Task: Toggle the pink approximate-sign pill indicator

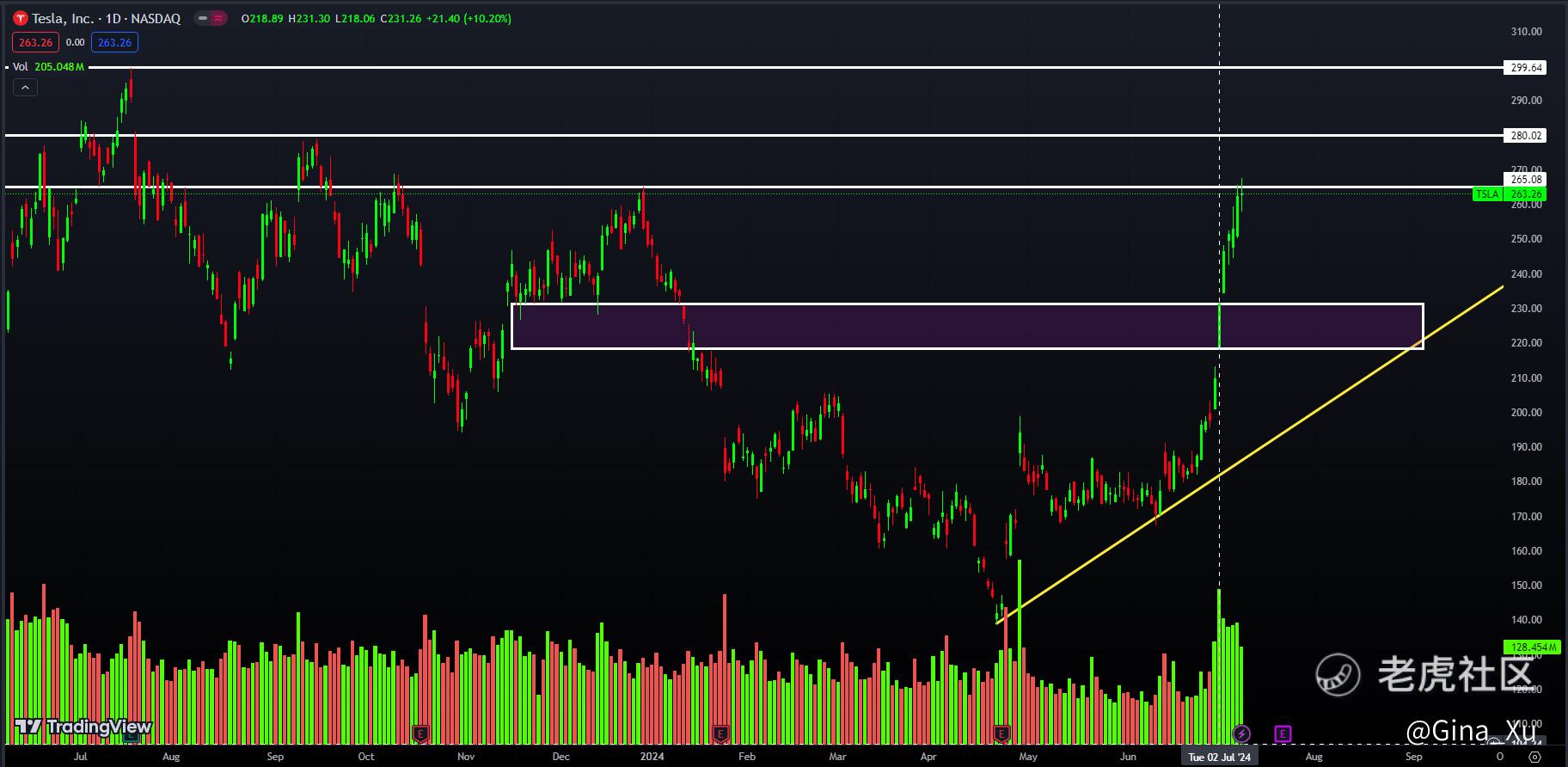Action: pos(218,18)
